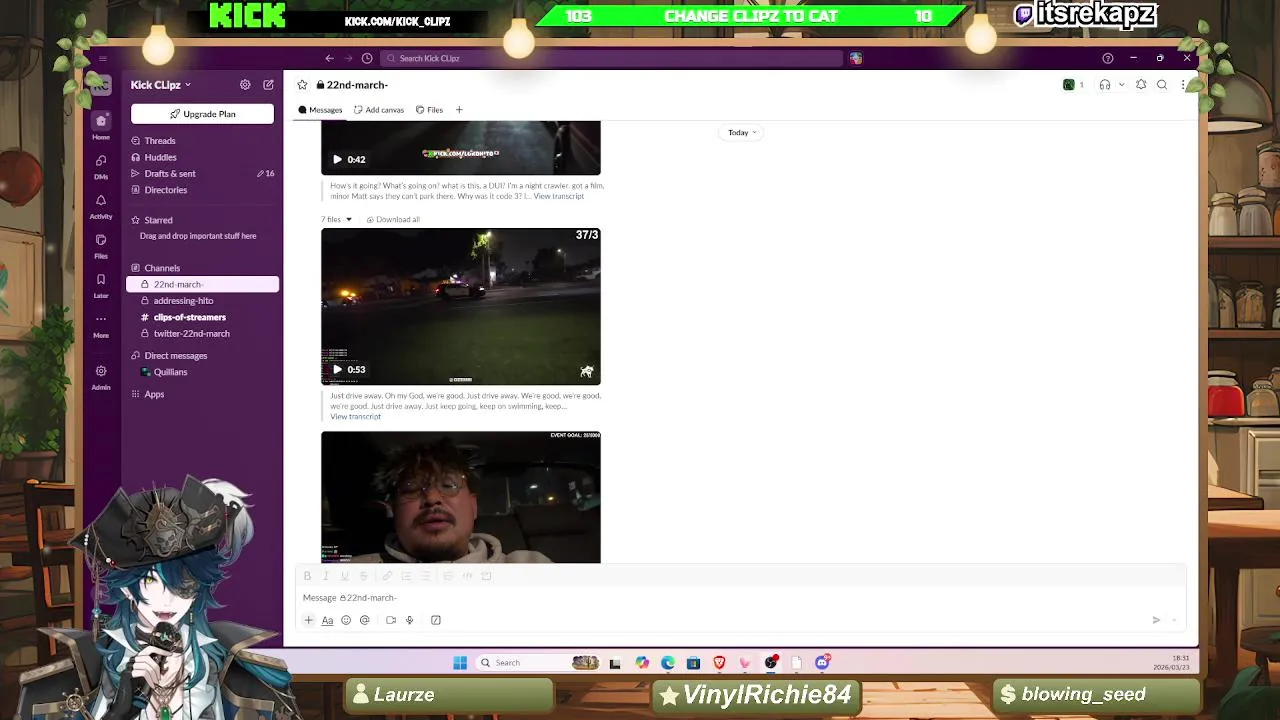This screenshot has height=720, width=1280.
Task: Open the Activity bell panel
Action: pos(101,206)
